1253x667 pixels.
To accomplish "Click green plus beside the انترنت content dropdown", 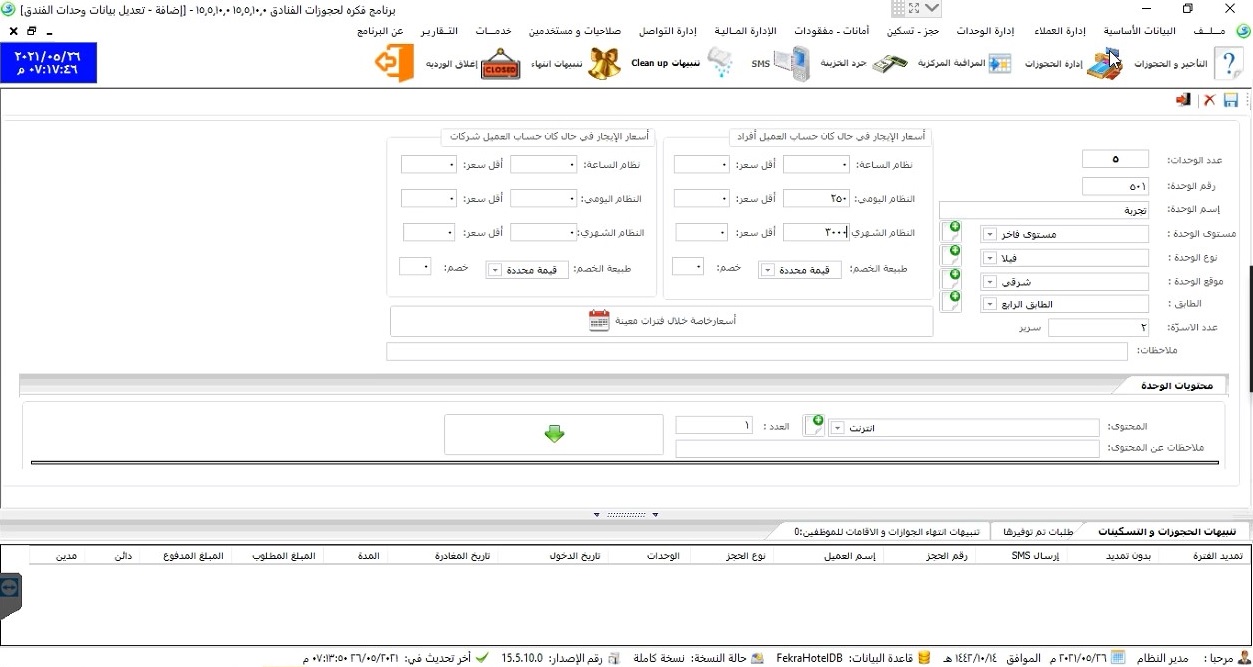I will click(x=817, y=423).
